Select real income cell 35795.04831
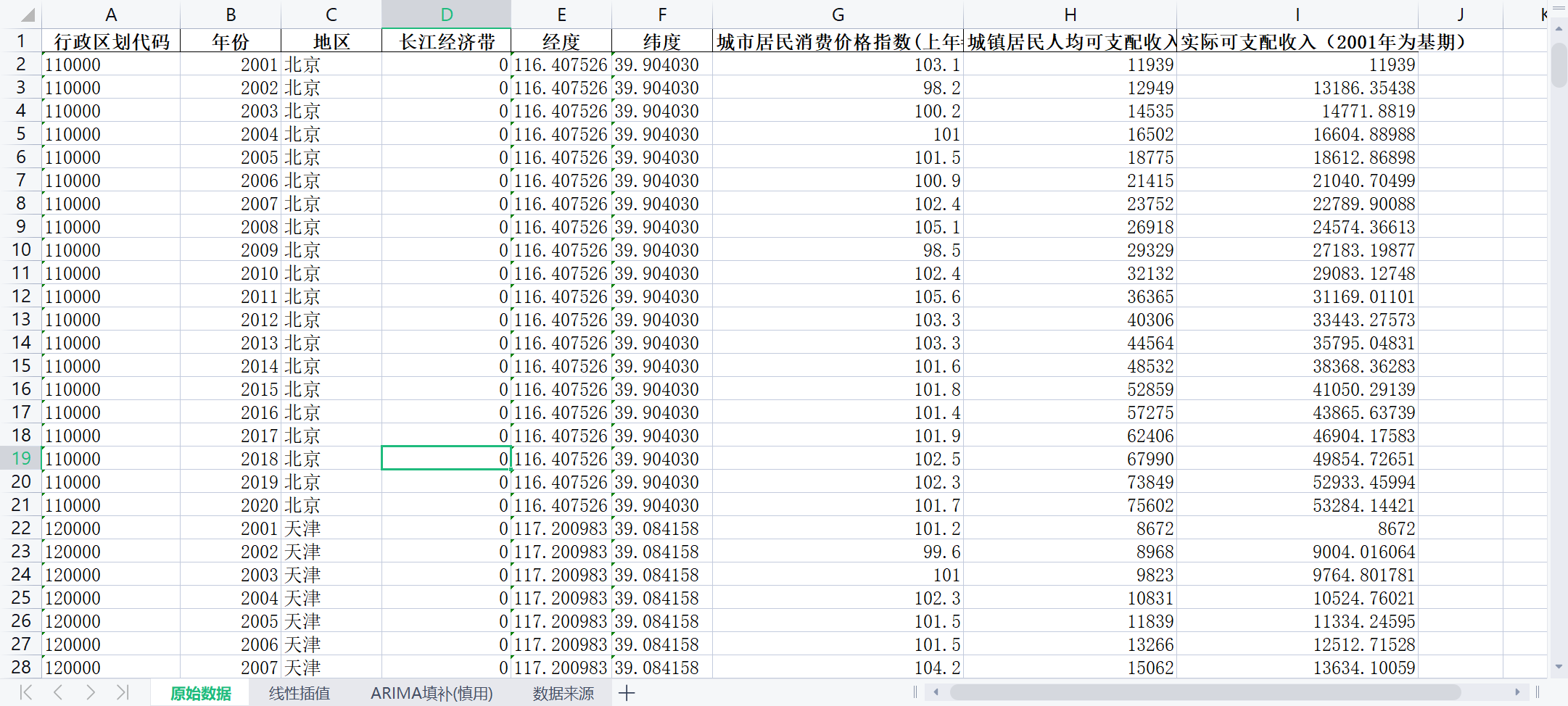This screenshot has height=706, width=1568. 1297,343
